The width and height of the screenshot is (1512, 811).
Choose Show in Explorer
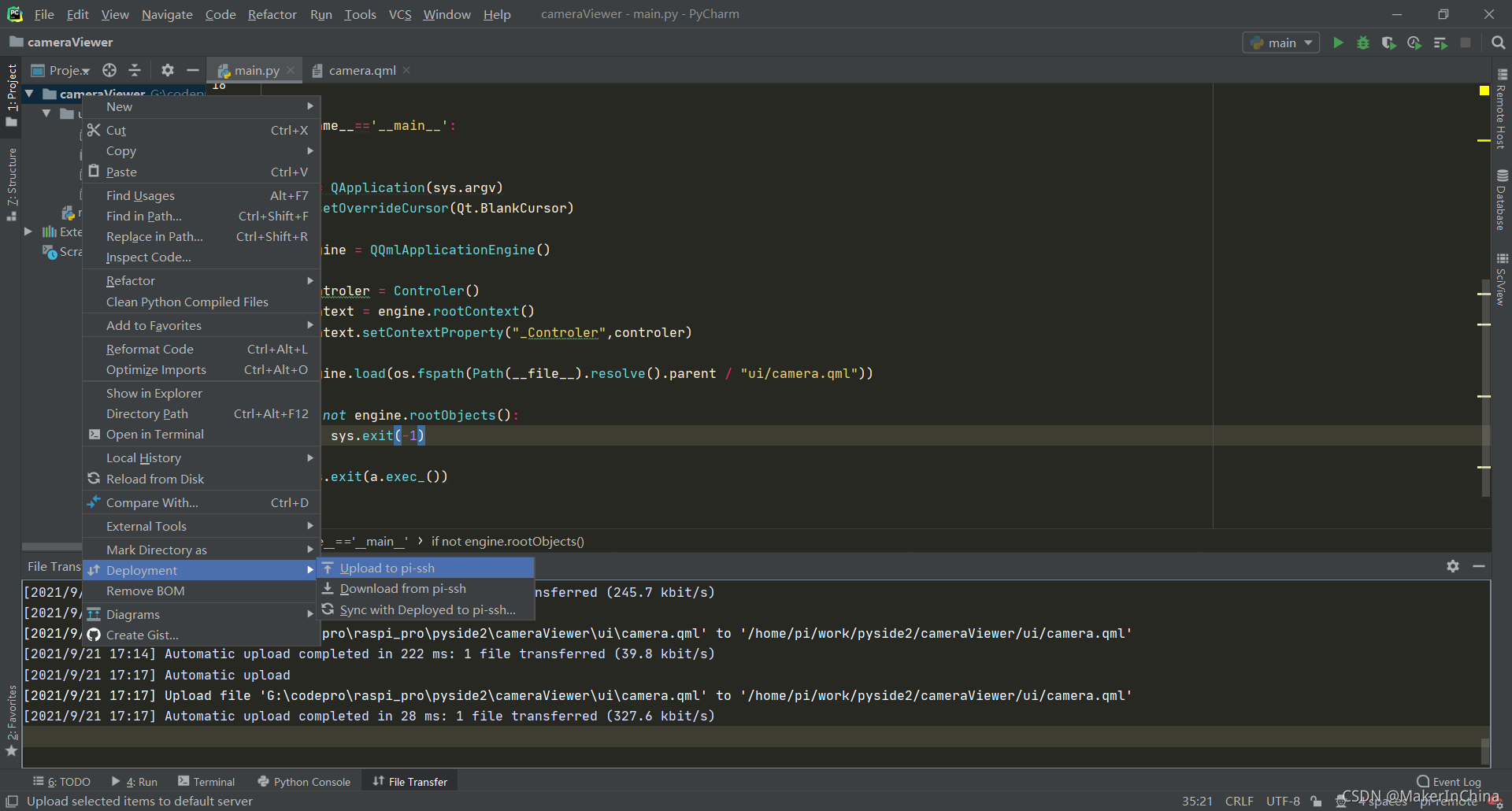201,393
